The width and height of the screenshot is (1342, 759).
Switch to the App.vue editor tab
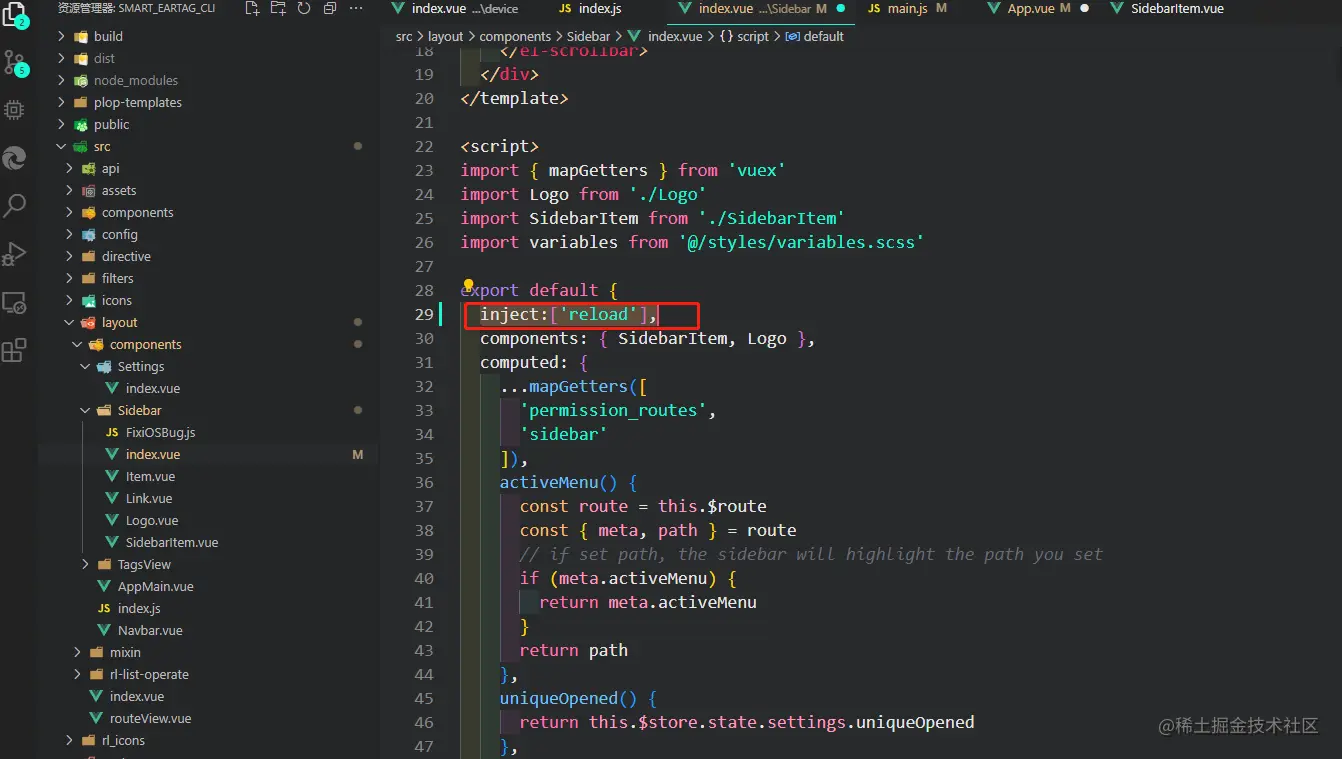tap(1030, 8)
